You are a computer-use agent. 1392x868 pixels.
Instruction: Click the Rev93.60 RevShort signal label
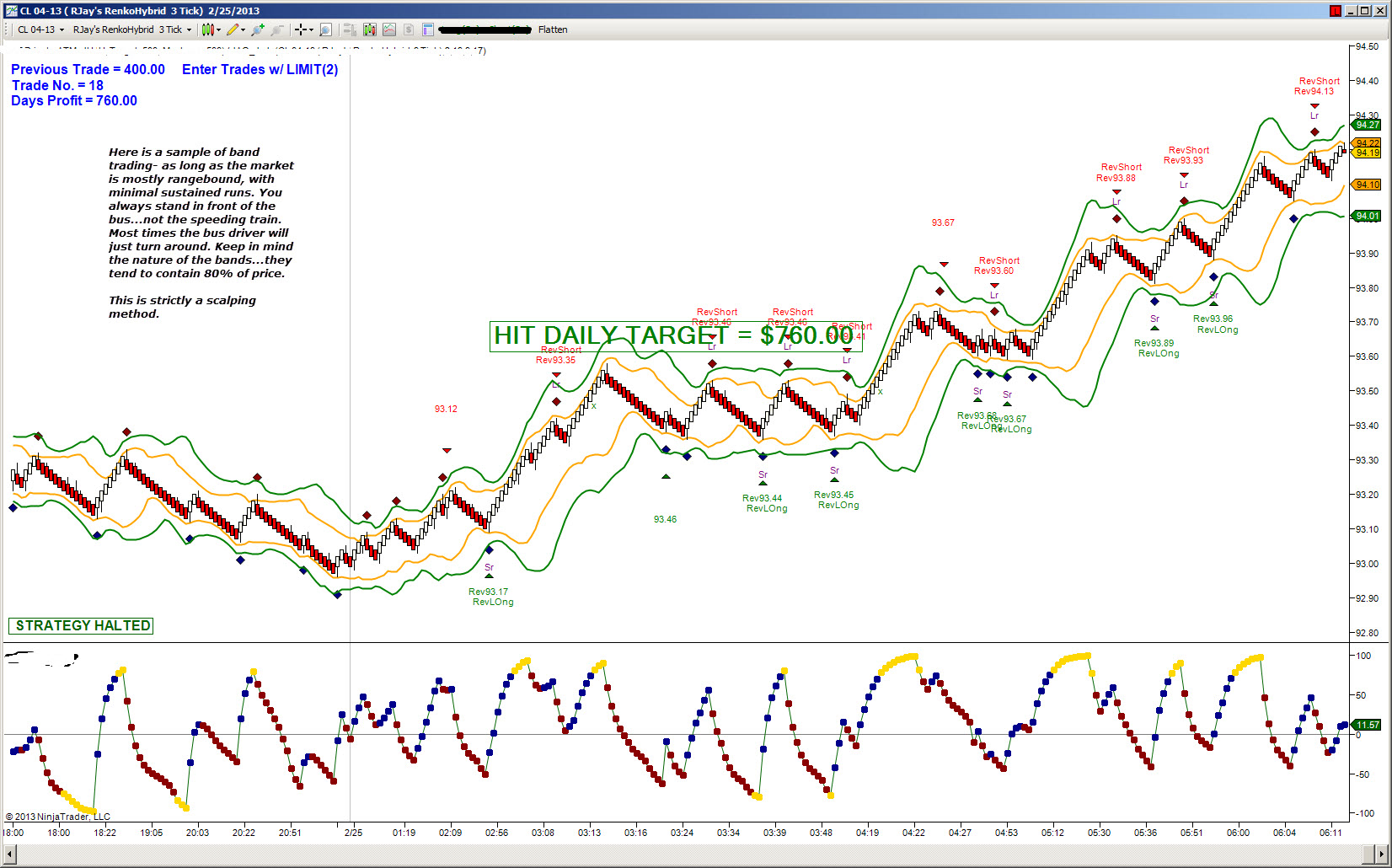tap(997, 265)
